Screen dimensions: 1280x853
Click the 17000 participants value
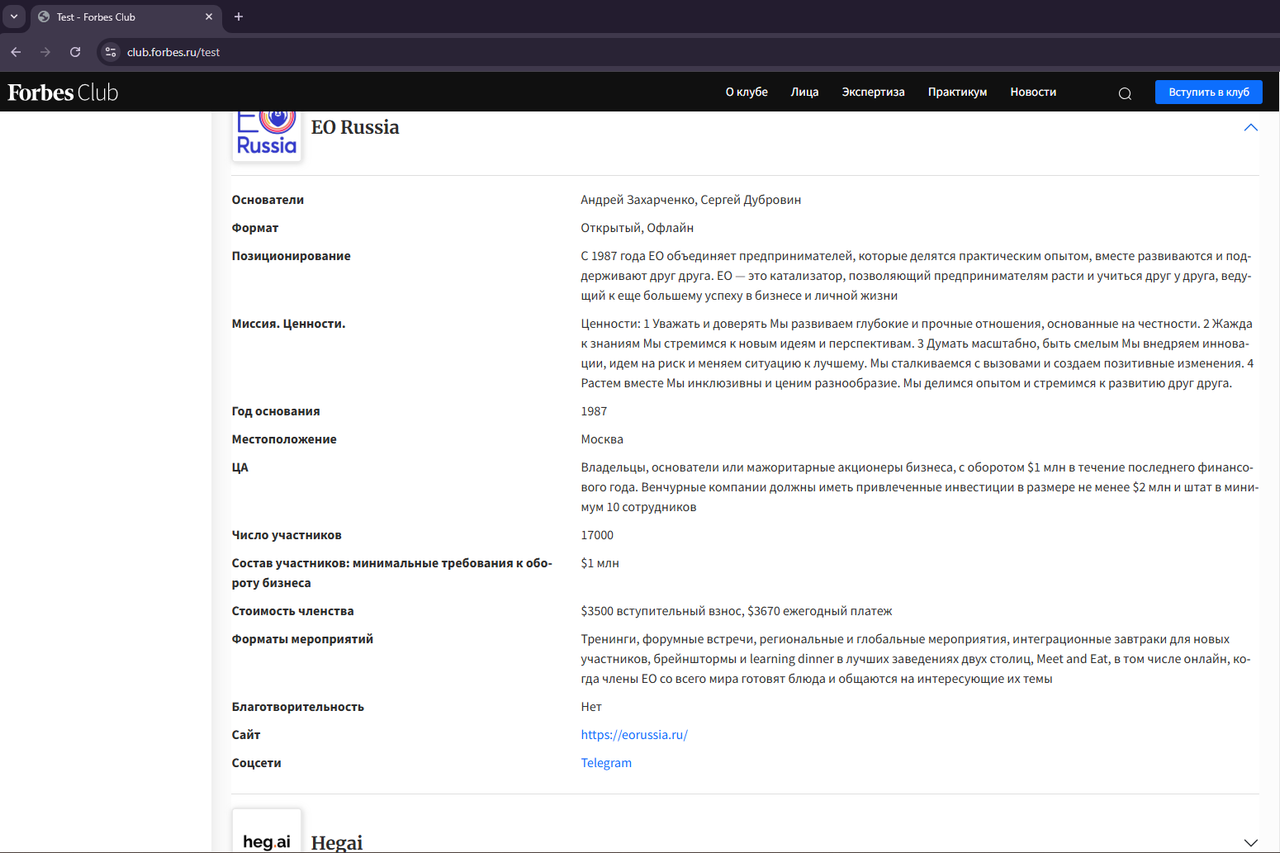pyautogui.click(x=597, y=536)
